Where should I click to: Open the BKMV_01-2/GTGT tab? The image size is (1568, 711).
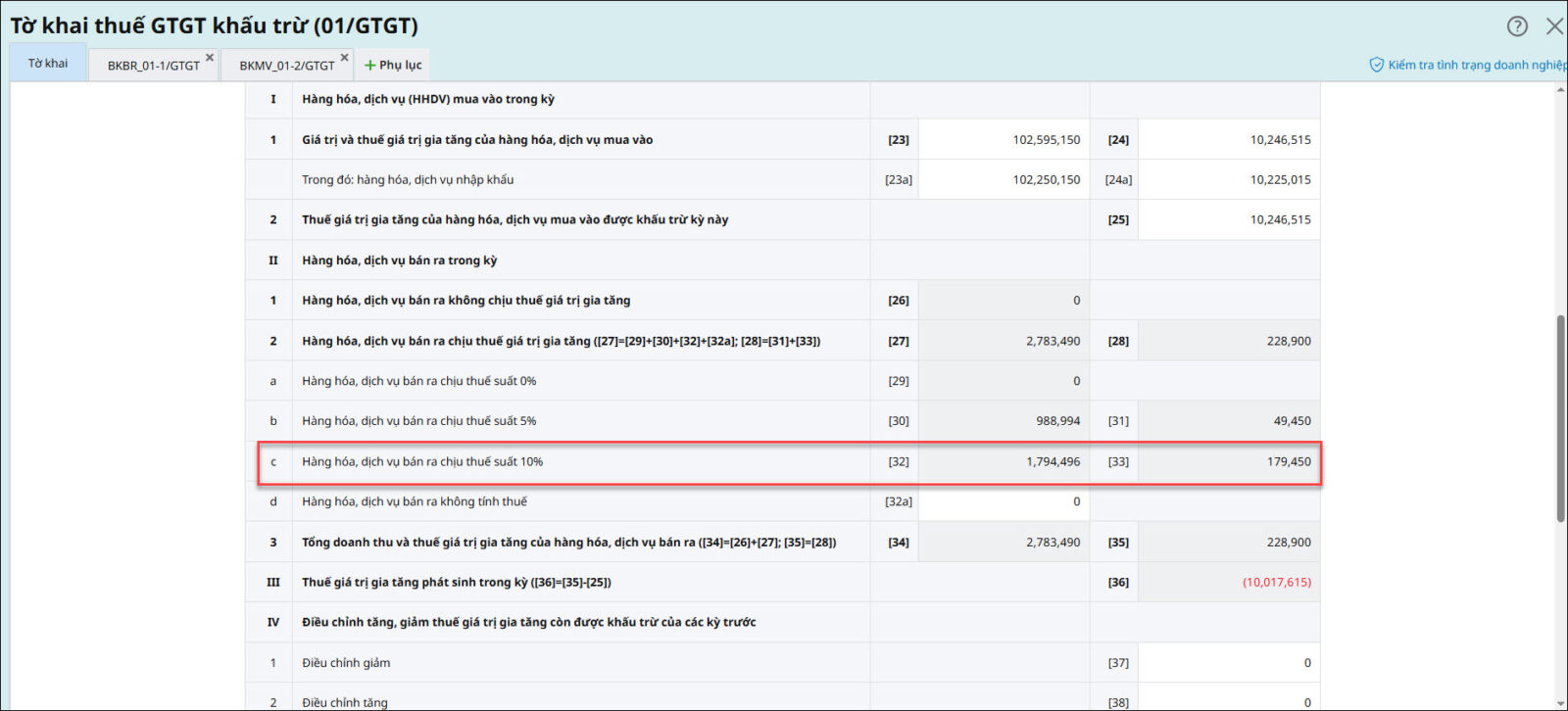[x=286, y=66]
